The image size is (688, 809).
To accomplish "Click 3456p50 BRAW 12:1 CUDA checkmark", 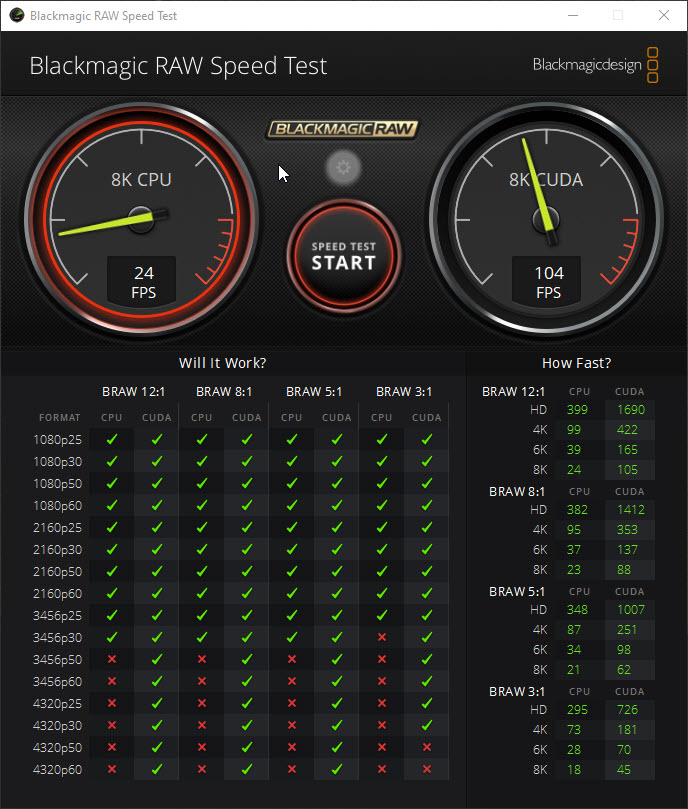I will tap(157, 660).
